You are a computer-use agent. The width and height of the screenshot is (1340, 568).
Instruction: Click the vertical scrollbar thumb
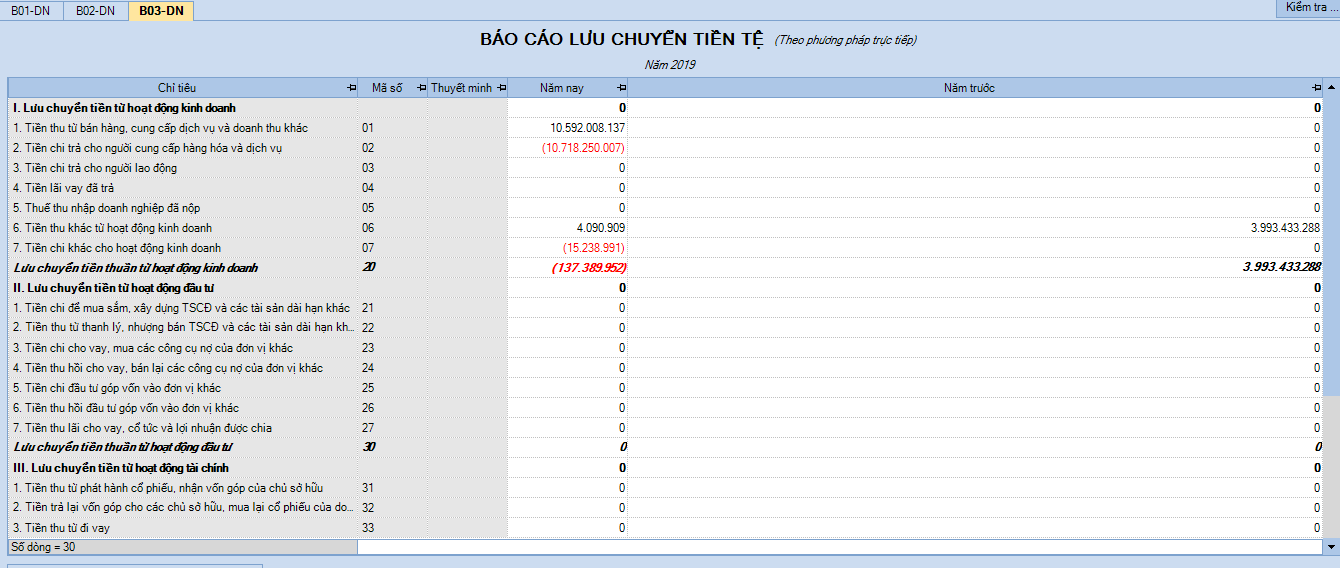1331,240
